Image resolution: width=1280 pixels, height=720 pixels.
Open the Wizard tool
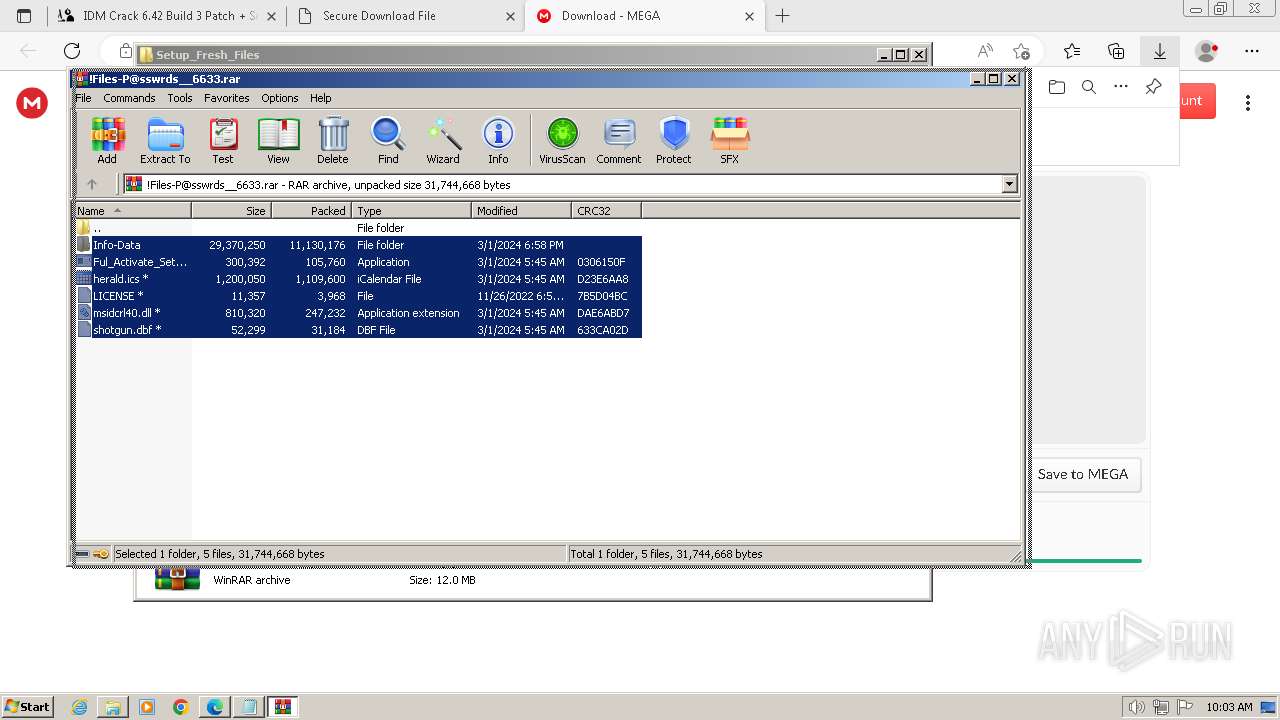443,140
